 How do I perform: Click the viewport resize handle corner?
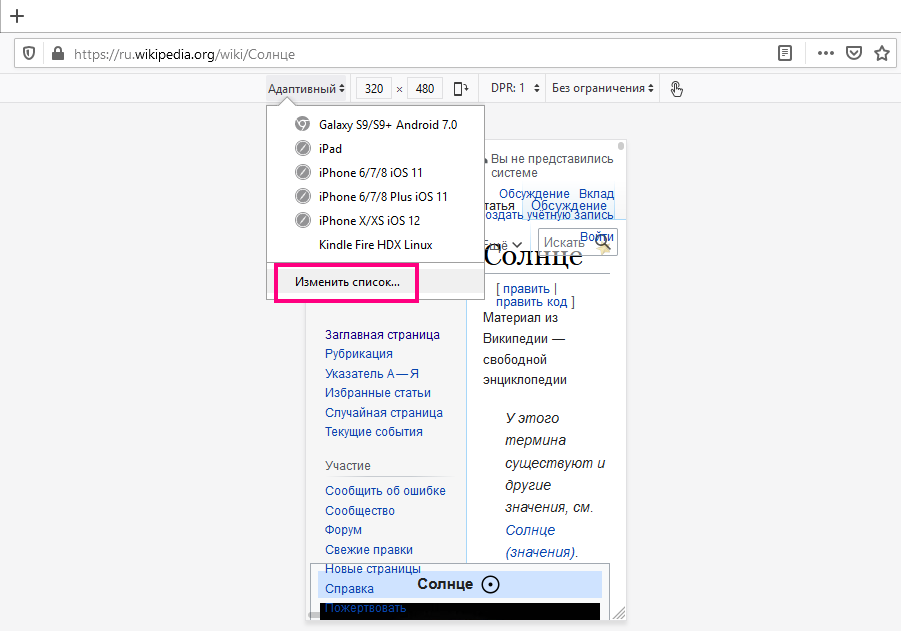point(619,613)
